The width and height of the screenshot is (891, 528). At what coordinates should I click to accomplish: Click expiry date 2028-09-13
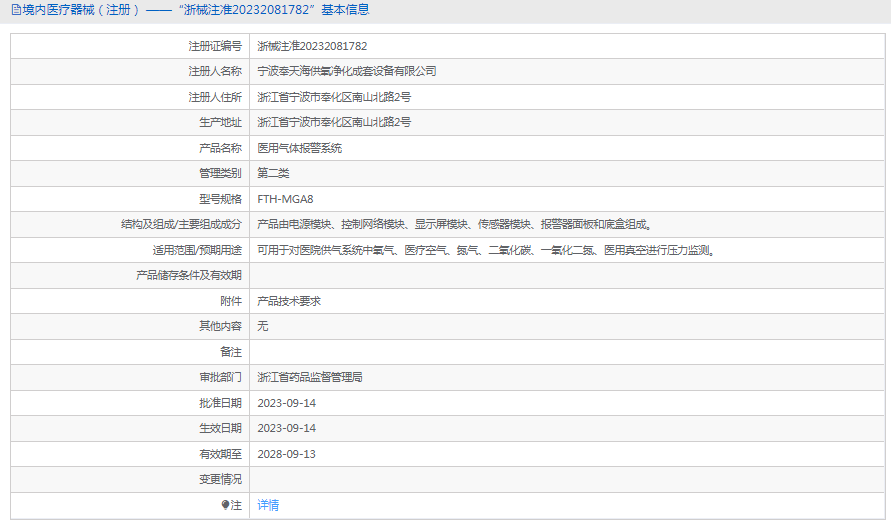[x=286, y=454]
